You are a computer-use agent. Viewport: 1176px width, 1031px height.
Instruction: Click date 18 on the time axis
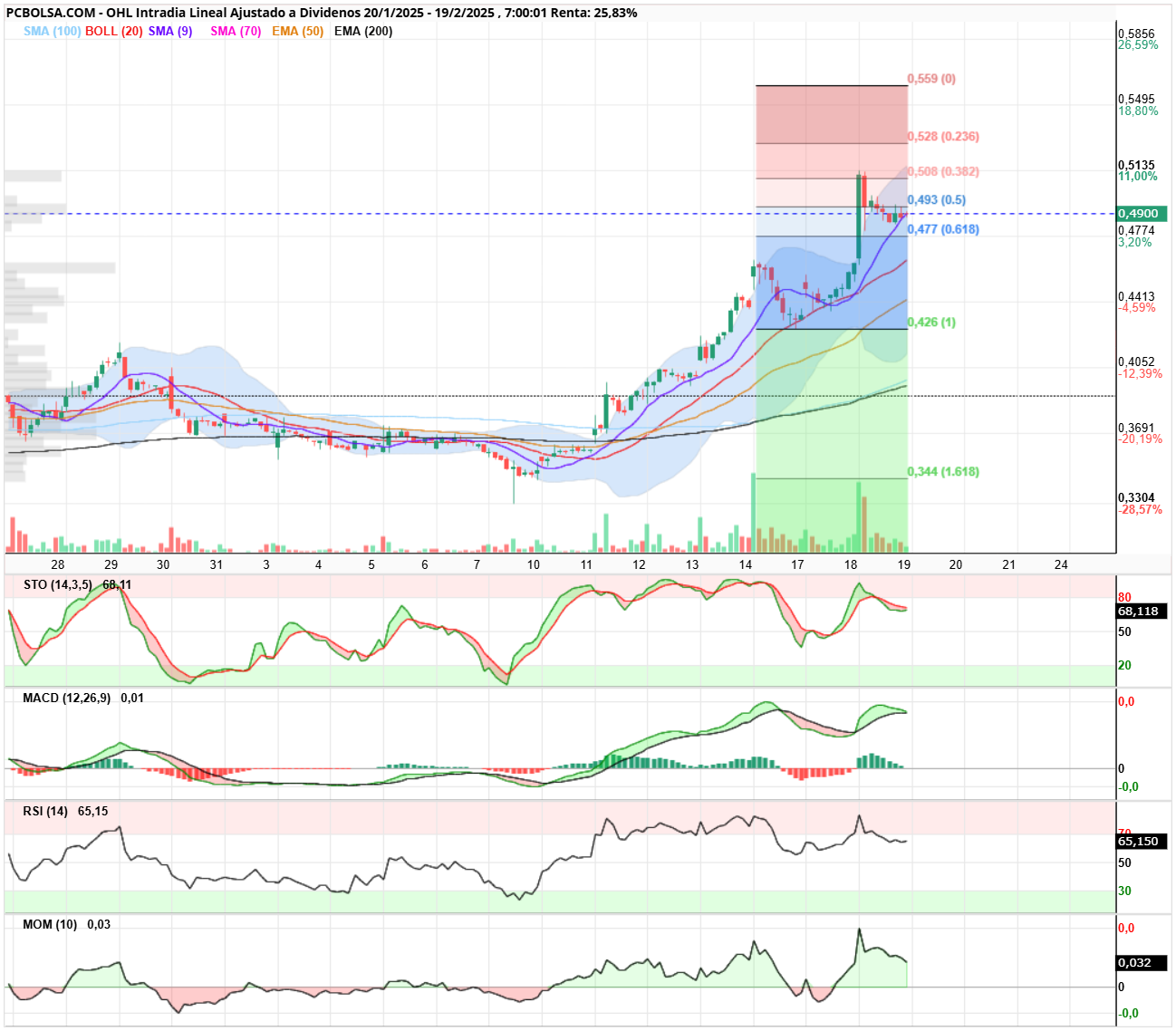click(851, 564)
